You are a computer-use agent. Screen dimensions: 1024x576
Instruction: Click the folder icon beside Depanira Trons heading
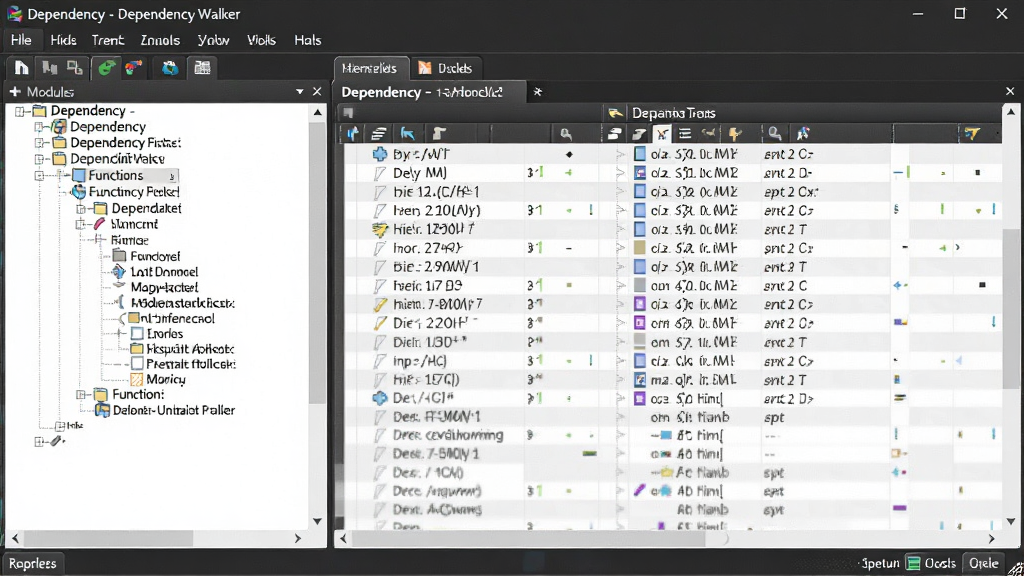coord(615,113)
